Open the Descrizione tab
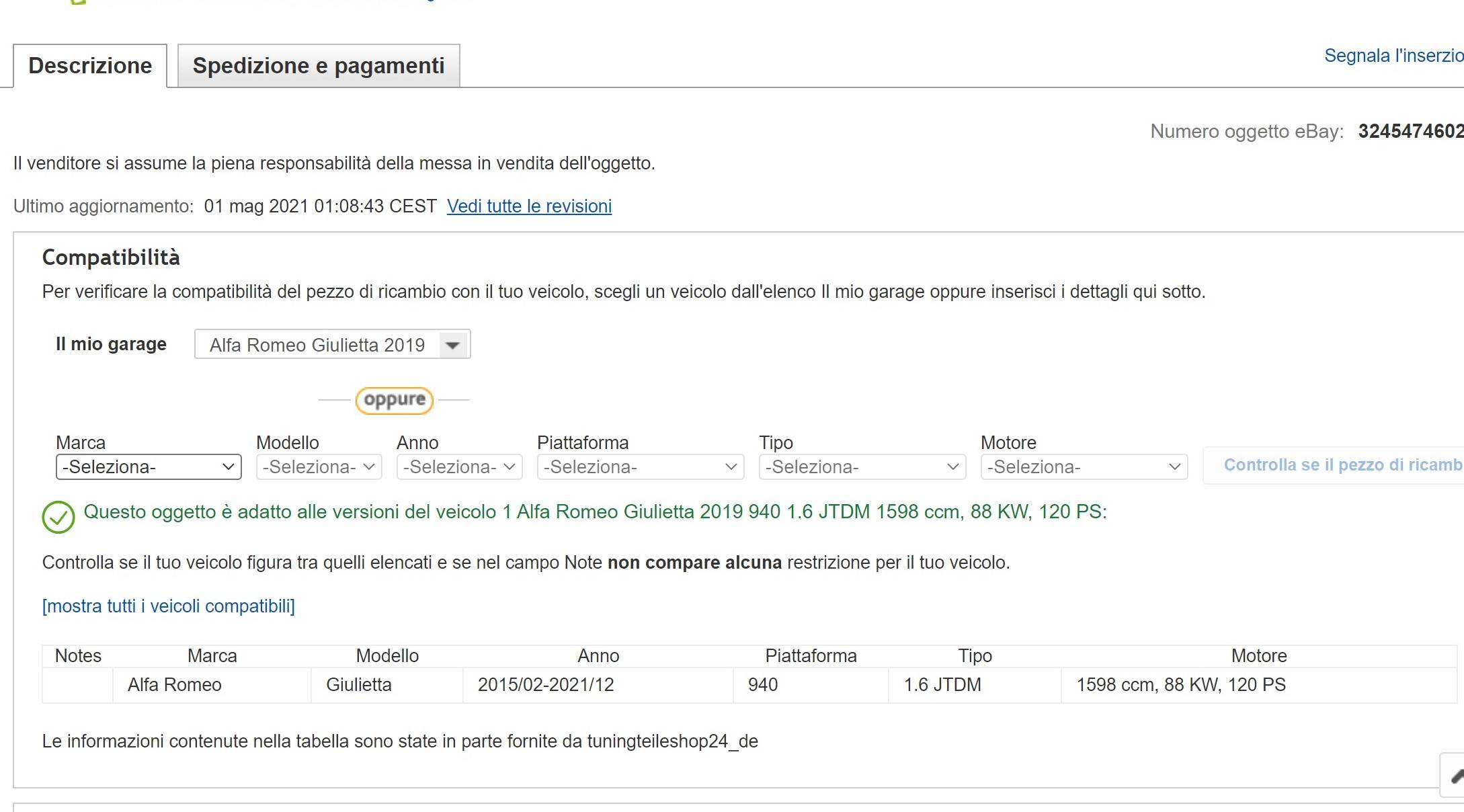Viewport: 1464px width, 812px height. (90, 66)
